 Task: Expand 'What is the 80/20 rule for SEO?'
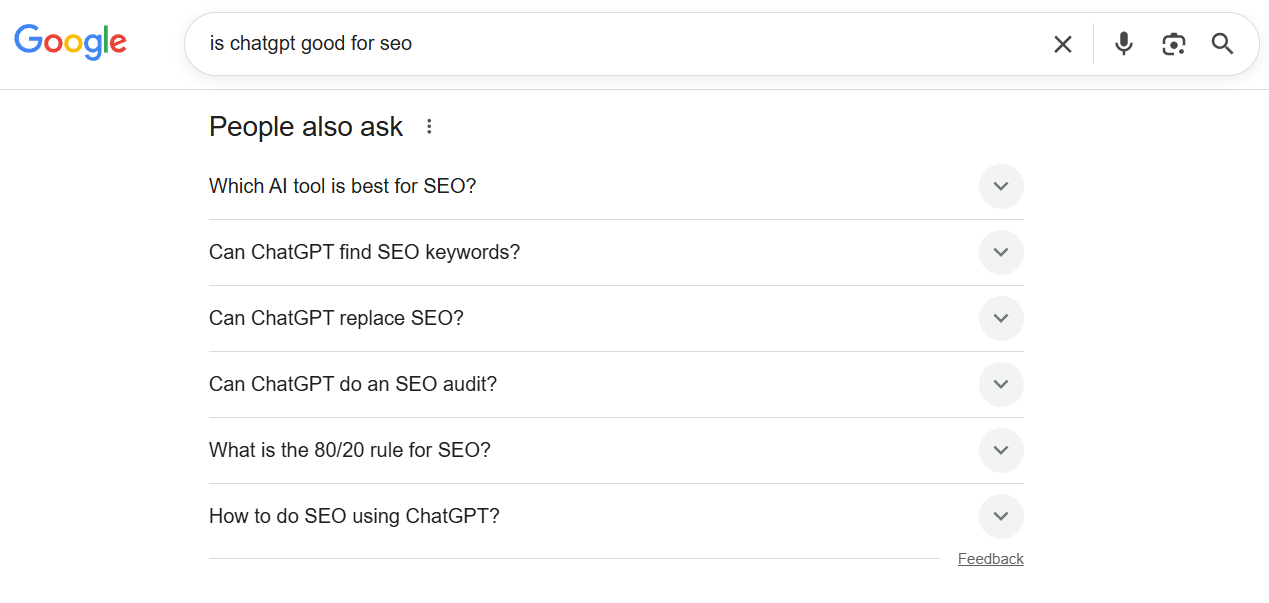pyautogui.click(x=1000, y=450)
